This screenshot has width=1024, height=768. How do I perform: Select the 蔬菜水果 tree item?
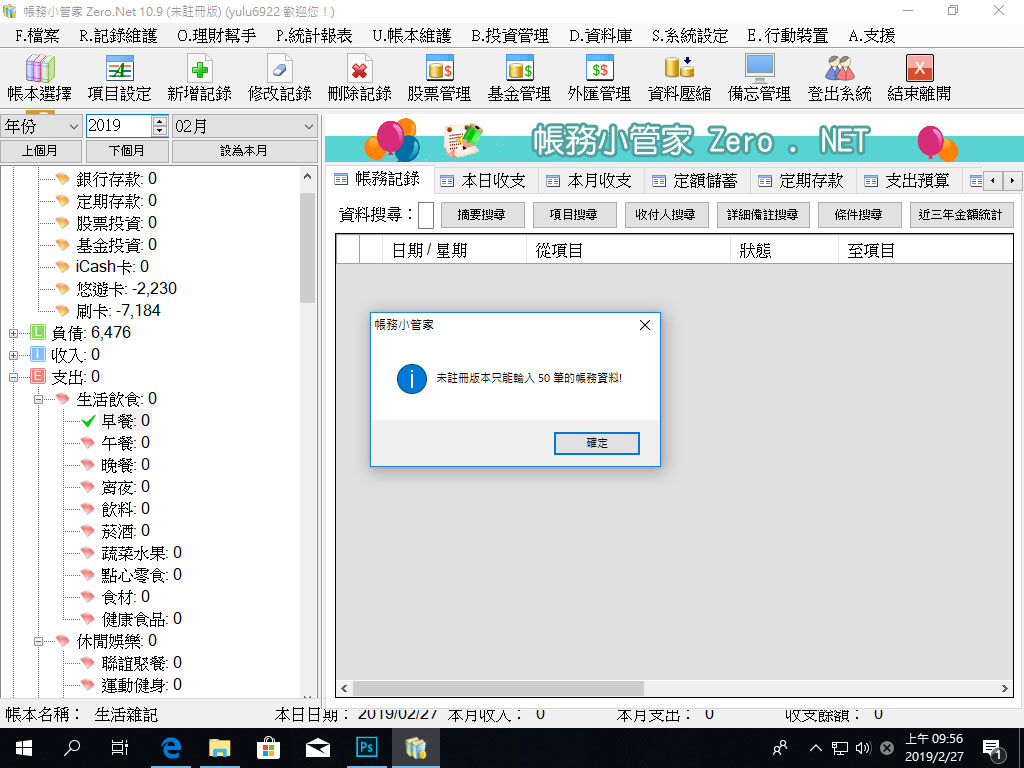point(142,553)
